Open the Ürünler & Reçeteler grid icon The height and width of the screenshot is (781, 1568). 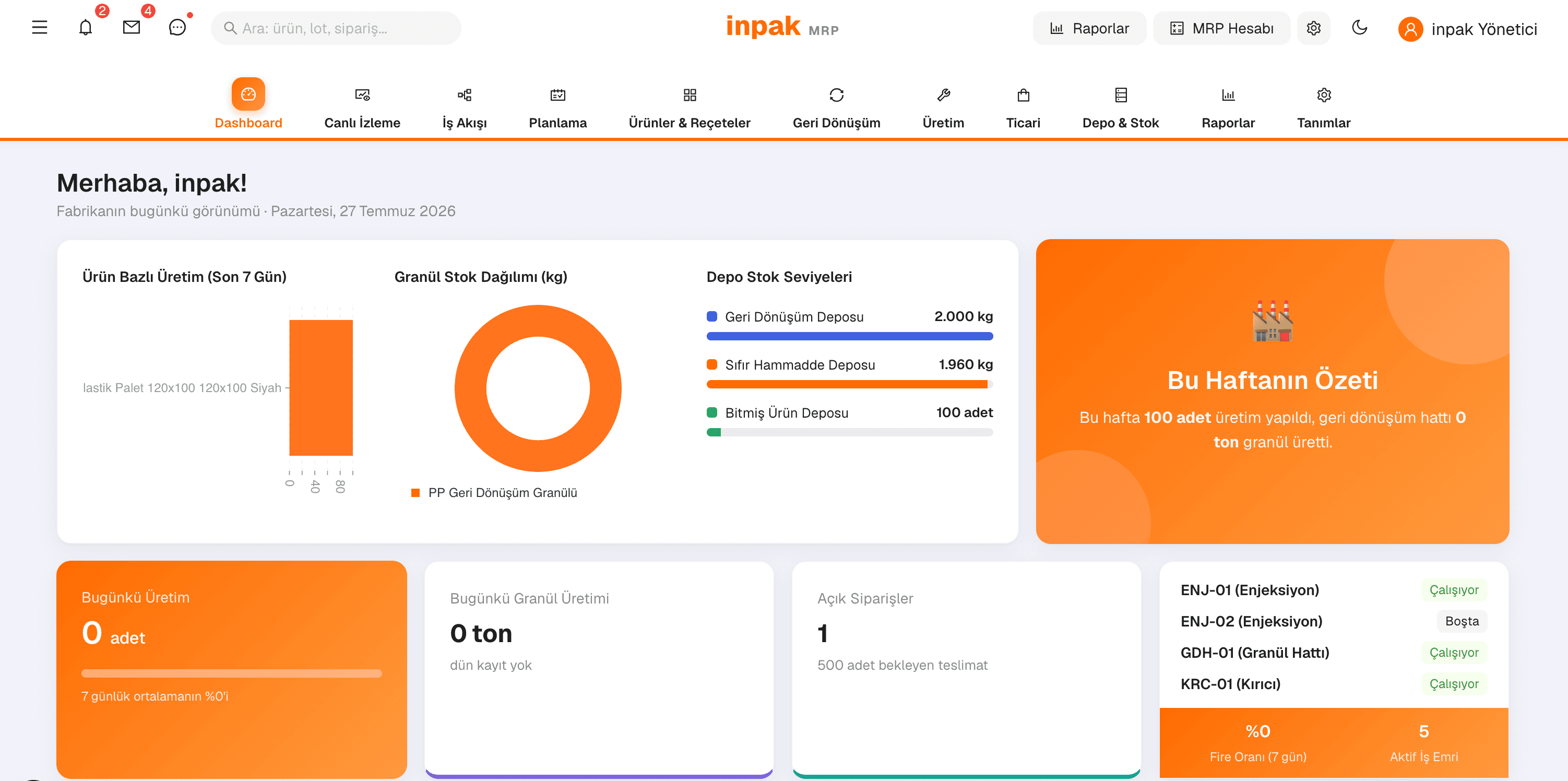(690, 95)
